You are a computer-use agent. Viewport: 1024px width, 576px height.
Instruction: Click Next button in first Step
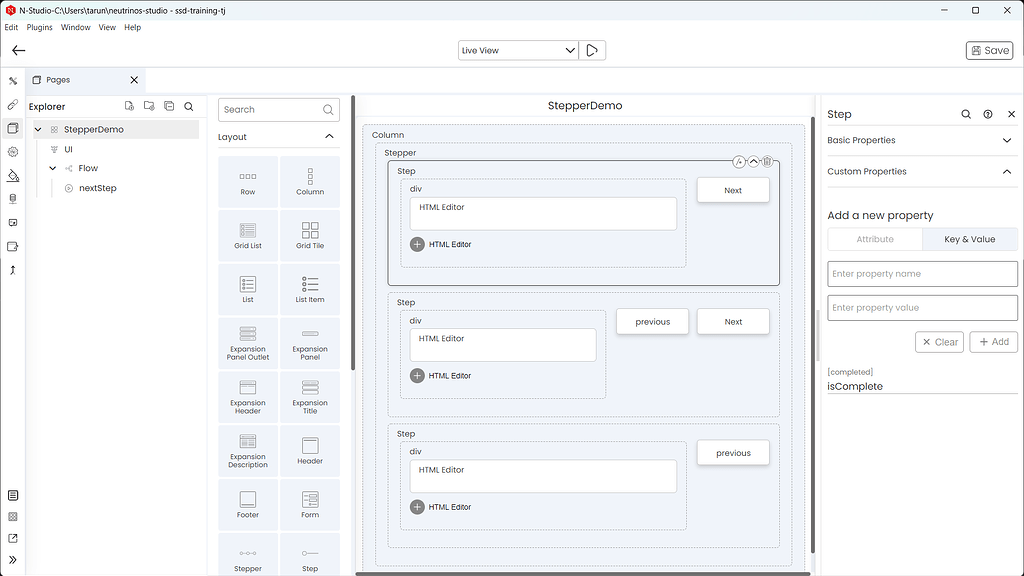(733, 190)
